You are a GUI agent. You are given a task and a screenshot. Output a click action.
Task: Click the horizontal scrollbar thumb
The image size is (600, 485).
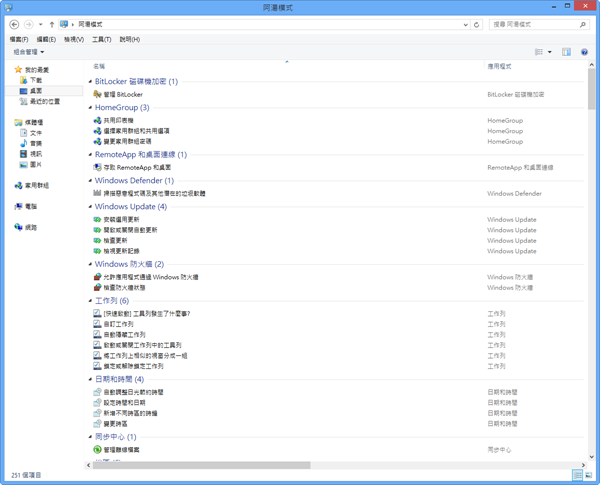tap(202, 465)
